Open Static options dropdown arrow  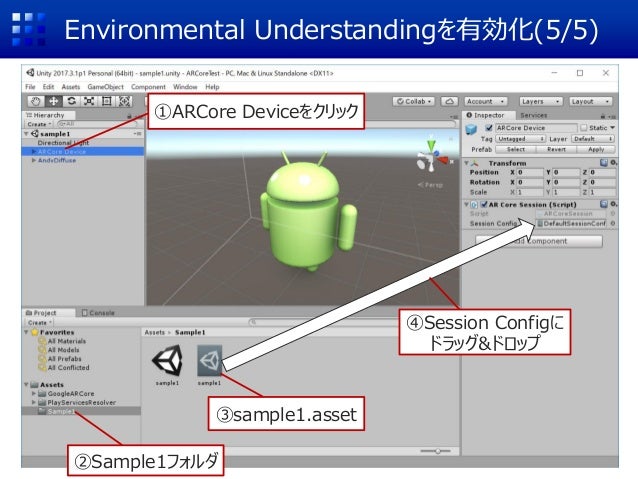(612, 128)
